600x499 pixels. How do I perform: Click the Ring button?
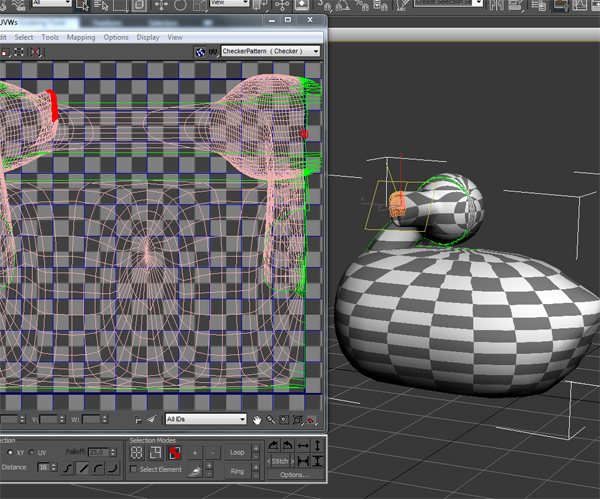237,471
